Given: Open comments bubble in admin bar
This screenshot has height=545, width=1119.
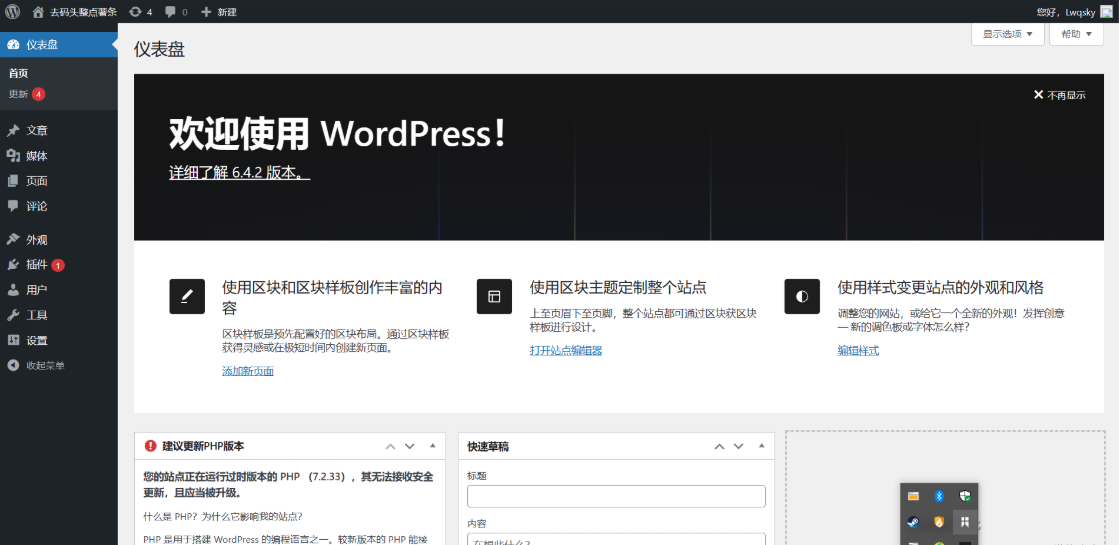Looking at the screenshot, I should [x=171, y=11].
